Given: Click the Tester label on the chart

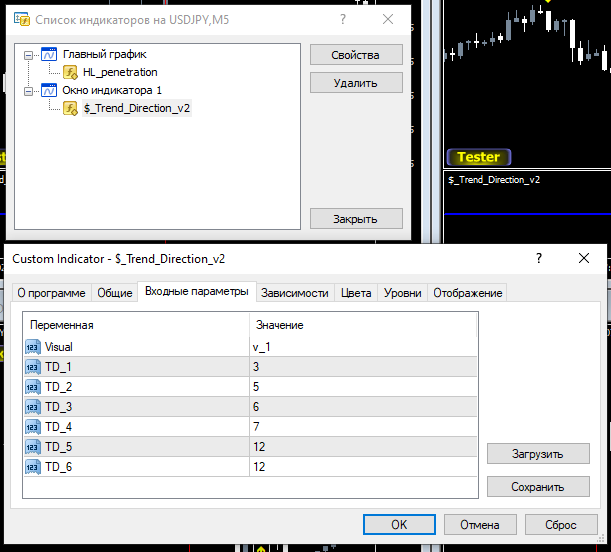Looking at the screenshot, I should coord(479,157).
